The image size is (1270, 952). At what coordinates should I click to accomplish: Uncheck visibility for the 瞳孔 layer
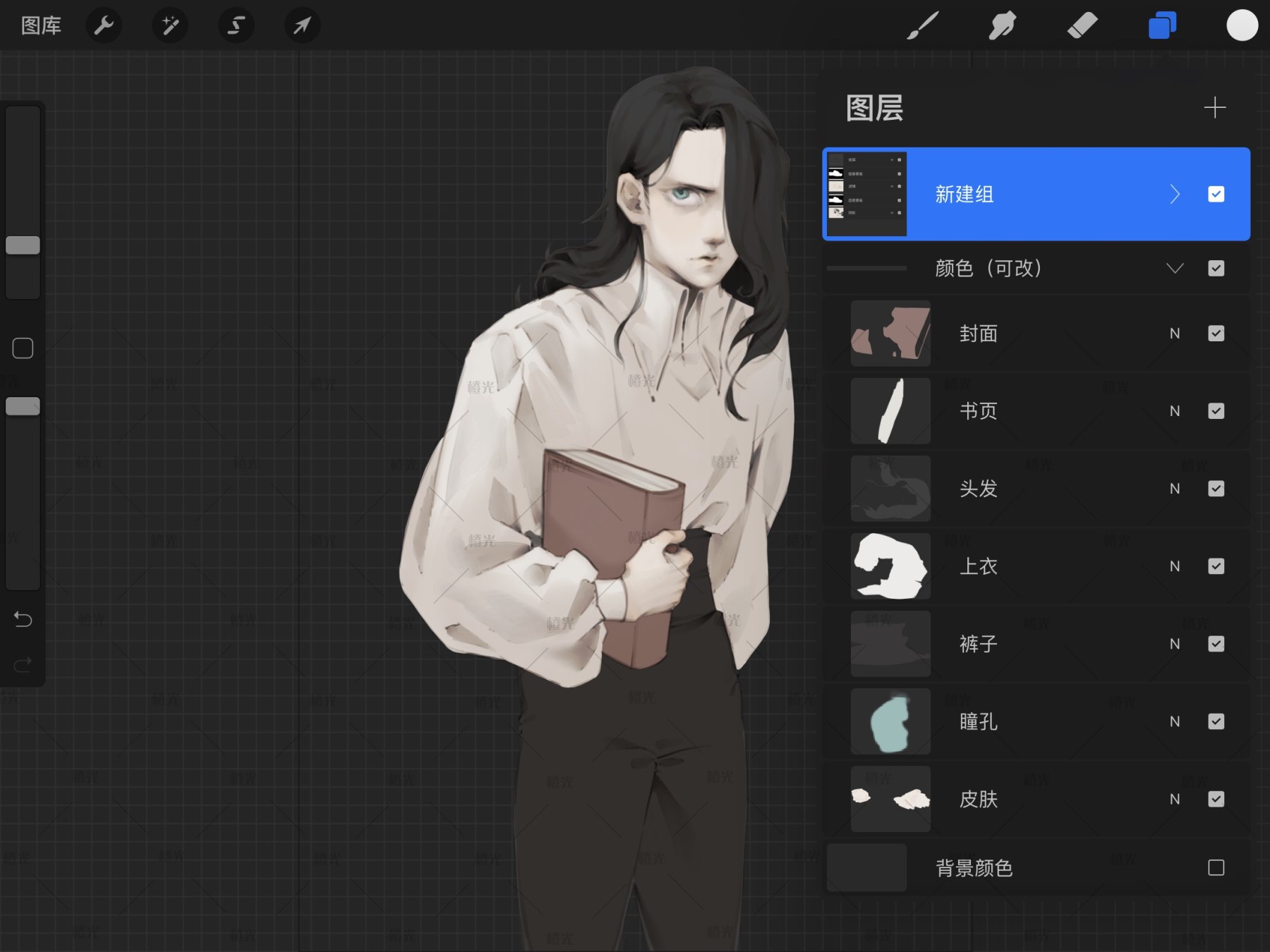click(1216, 721)
